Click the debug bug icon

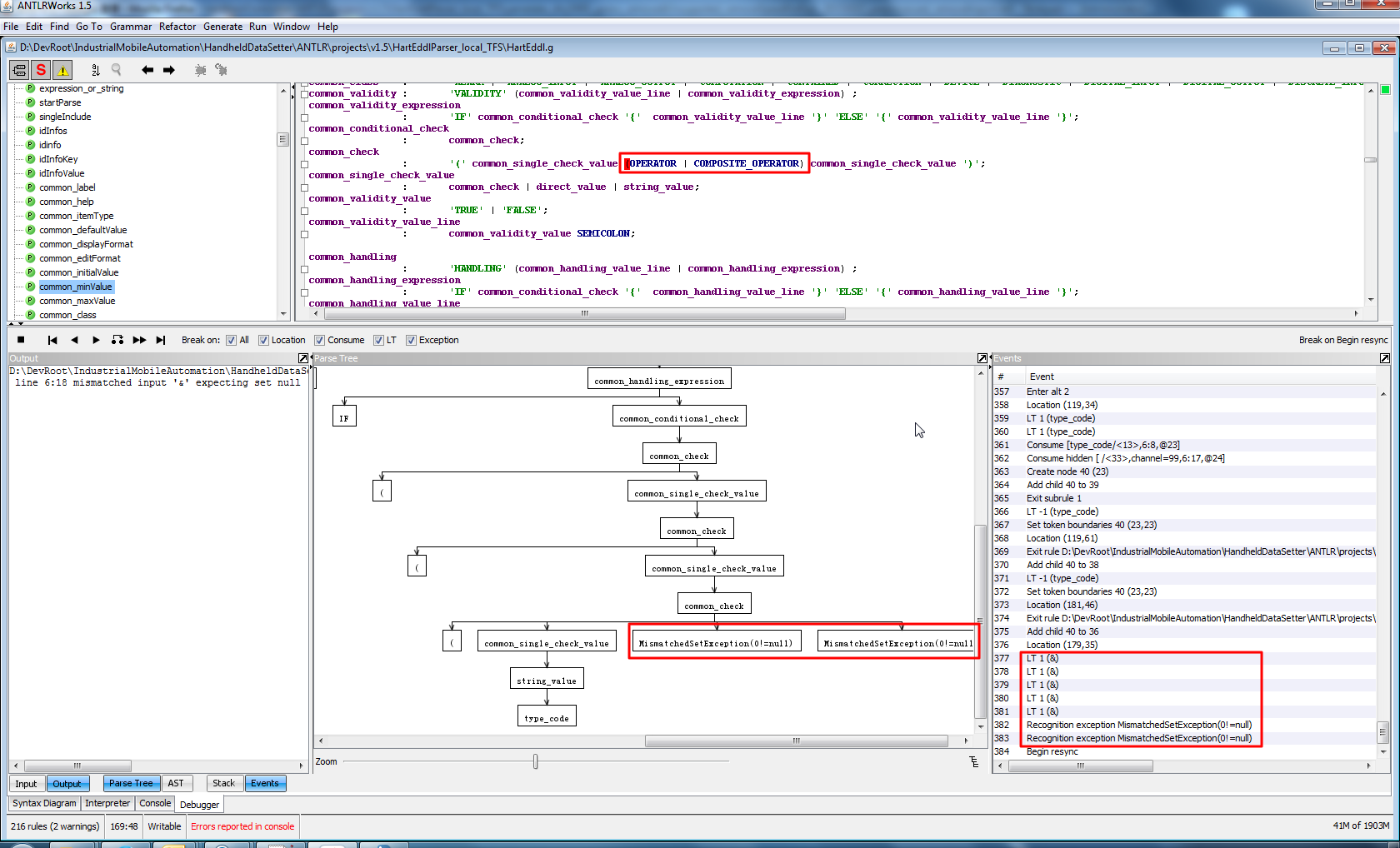[x=200, y=70]
